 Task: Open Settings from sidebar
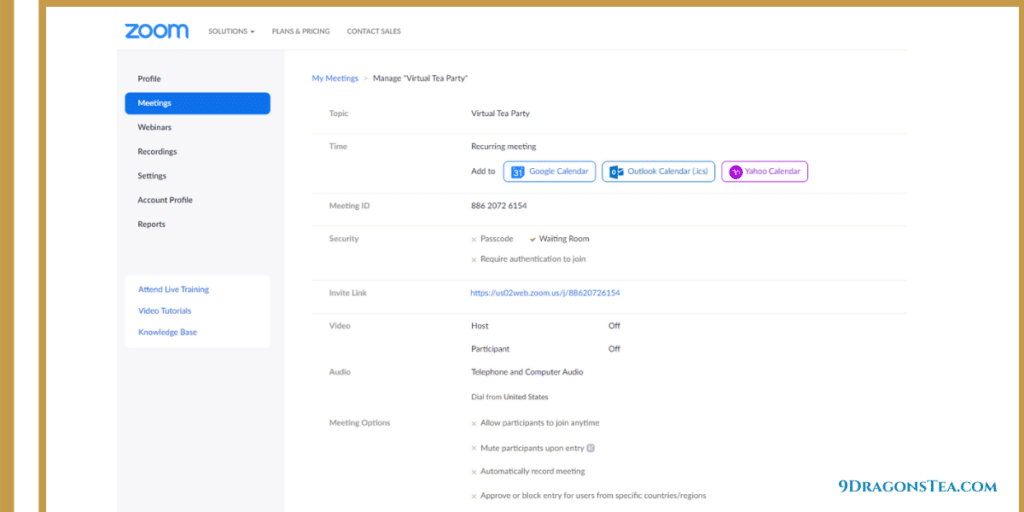(152, 176)
